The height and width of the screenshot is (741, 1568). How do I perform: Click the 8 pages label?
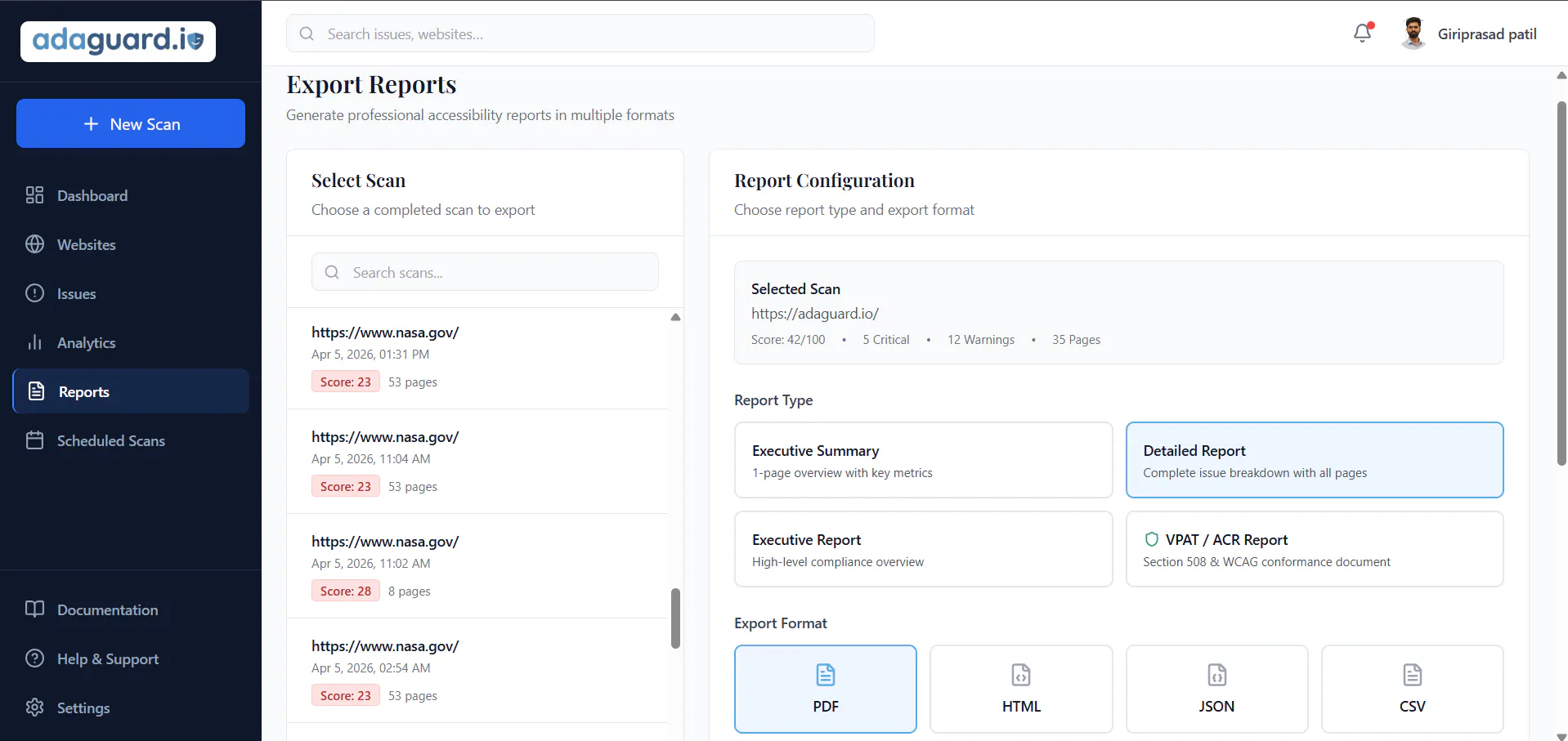coord(410,591)
